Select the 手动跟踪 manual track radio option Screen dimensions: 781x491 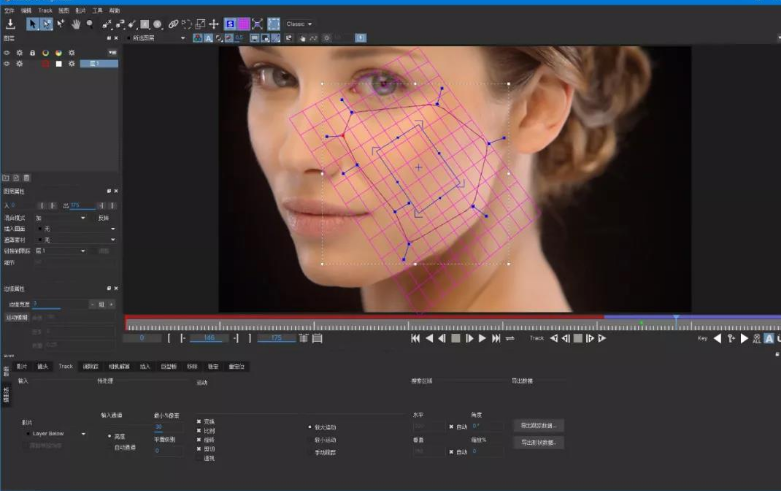click(322, 452)
